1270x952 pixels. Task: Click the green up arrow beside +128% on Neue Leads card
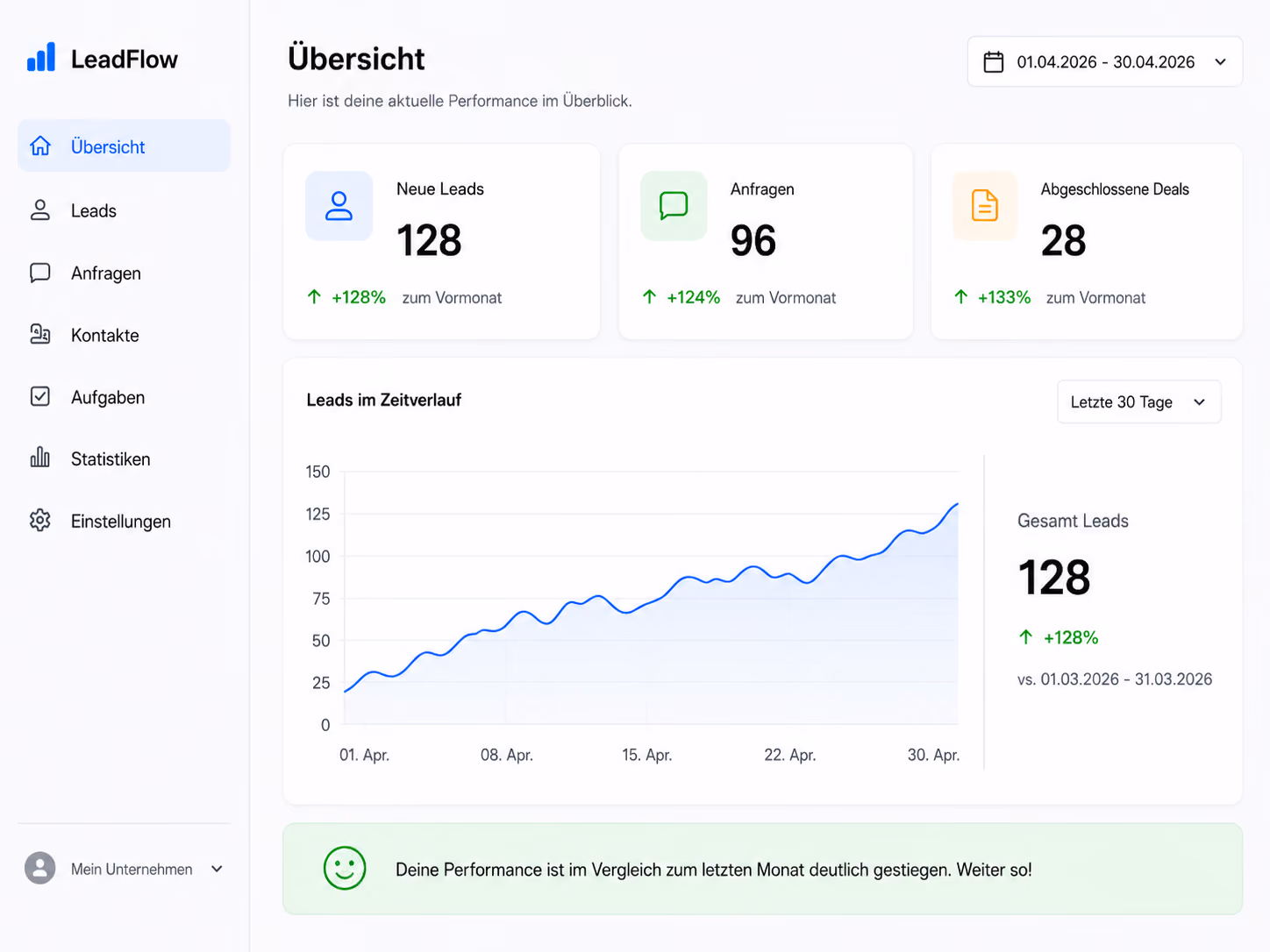click(314, 296)
